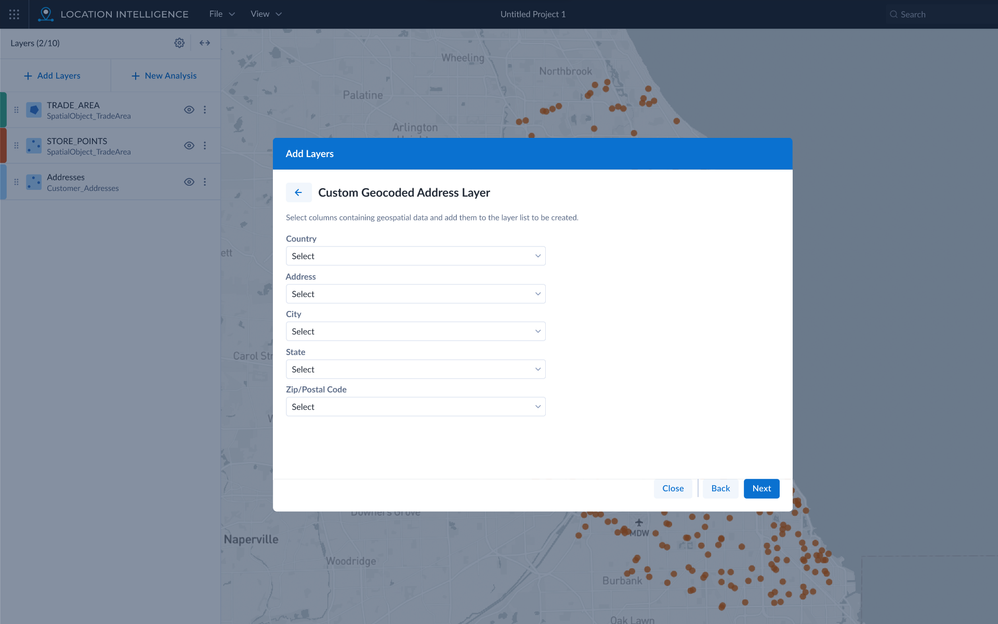The height and width of the screenshot is (624, 998).
Task: Click the STORE_POINTS point layer icon
Action: coord(33,145)
